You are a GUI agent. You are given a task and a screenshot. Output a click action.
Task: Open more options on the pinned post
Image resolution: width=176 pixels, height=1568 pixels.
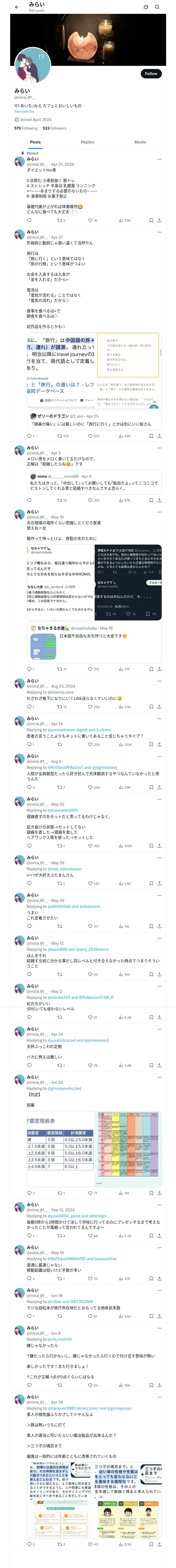[159, 159]
